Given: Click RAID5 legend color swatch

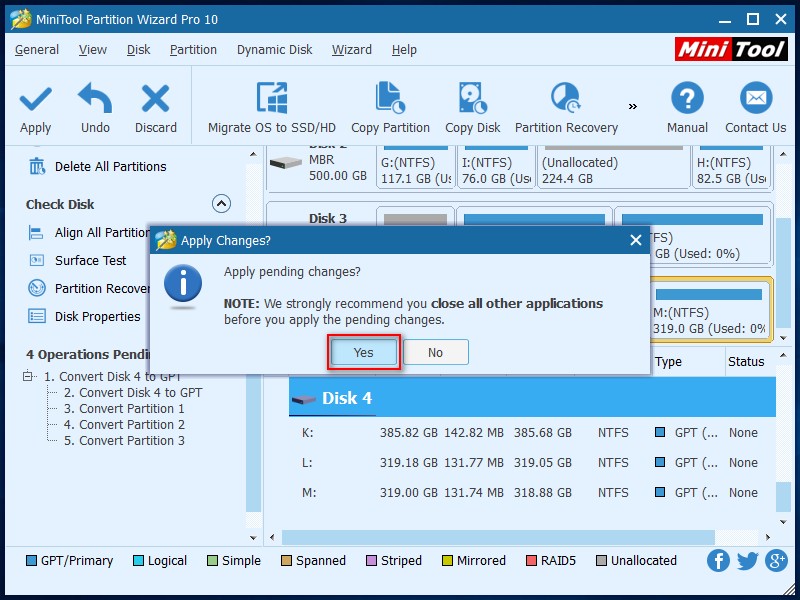Looking at the screenshot, I should coord(531,561).
